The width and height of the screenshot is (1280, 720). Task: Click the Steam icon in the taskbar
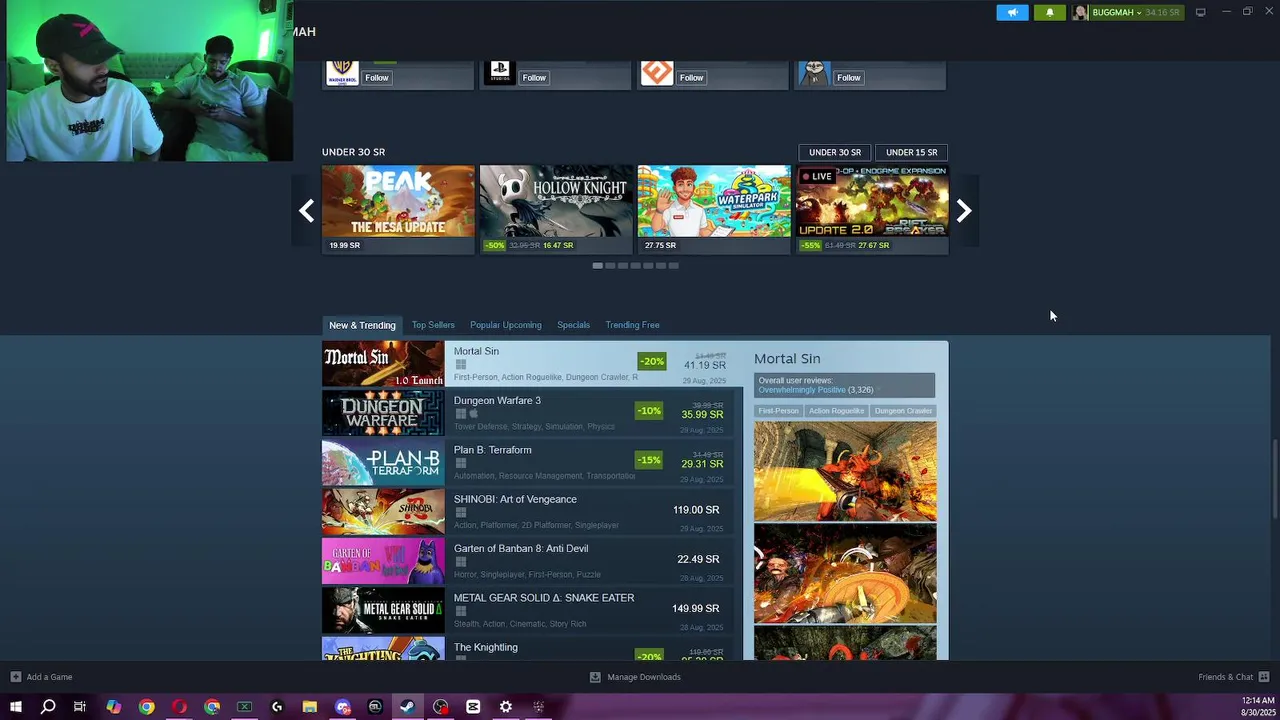[407, 707]
